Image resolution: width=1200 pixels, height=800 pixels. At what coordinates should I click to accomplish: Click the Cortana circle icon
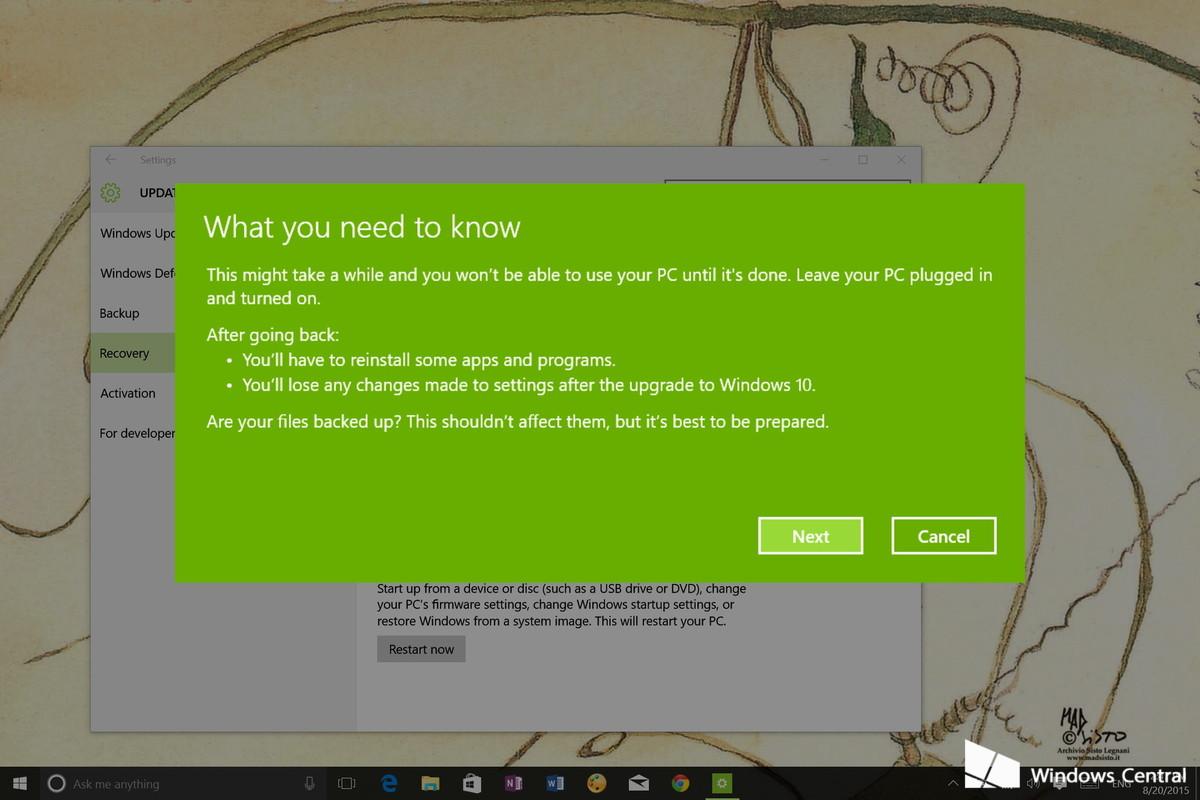pyautogui.click(x=56, y=784)
